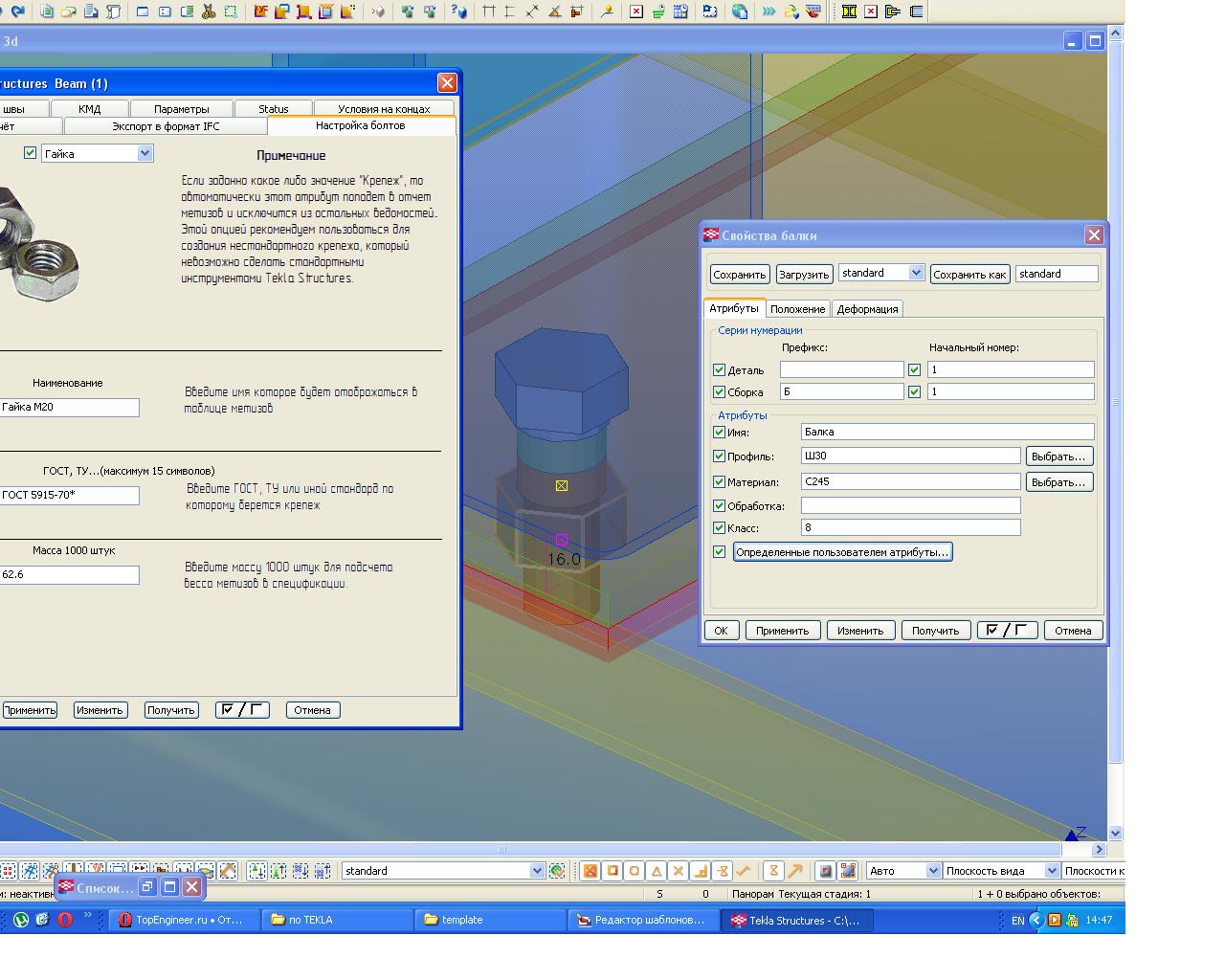This screenshot has height=980, width=1225.
Task: Toggle the Материал checkbox
Action: tap(719, 482)
